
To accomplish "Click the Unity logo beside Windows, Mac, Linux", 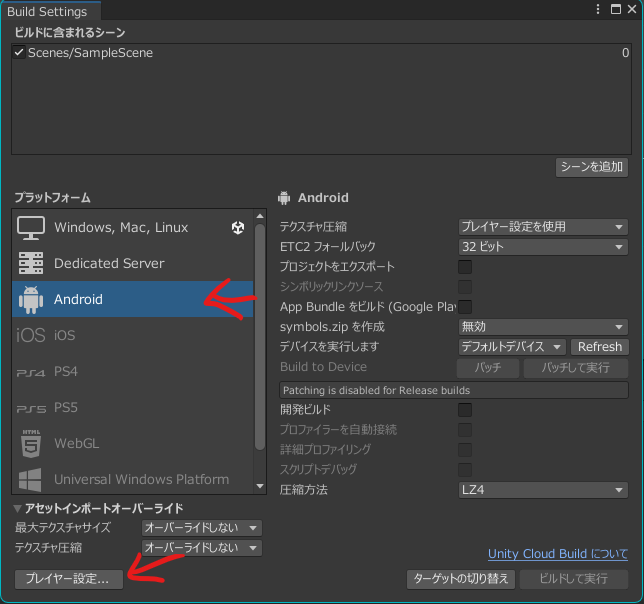I will 238,227.
